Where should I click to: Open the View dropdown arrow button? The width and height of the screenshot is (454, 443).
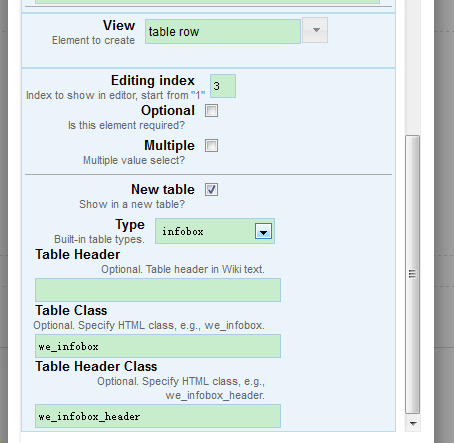pos(315,30)
